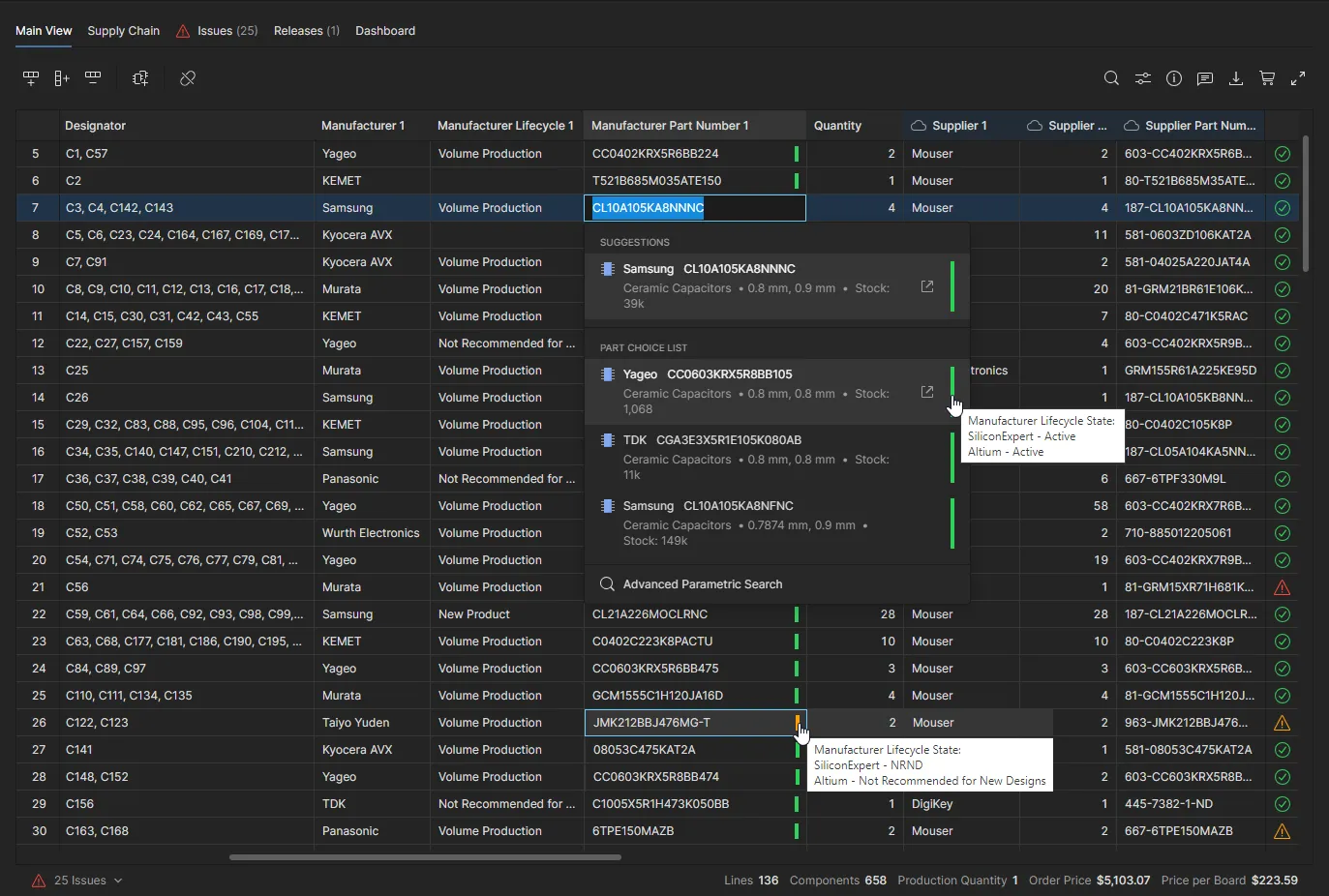
Task: Click the download icon in toolbar
Action: coord(1236,78)
